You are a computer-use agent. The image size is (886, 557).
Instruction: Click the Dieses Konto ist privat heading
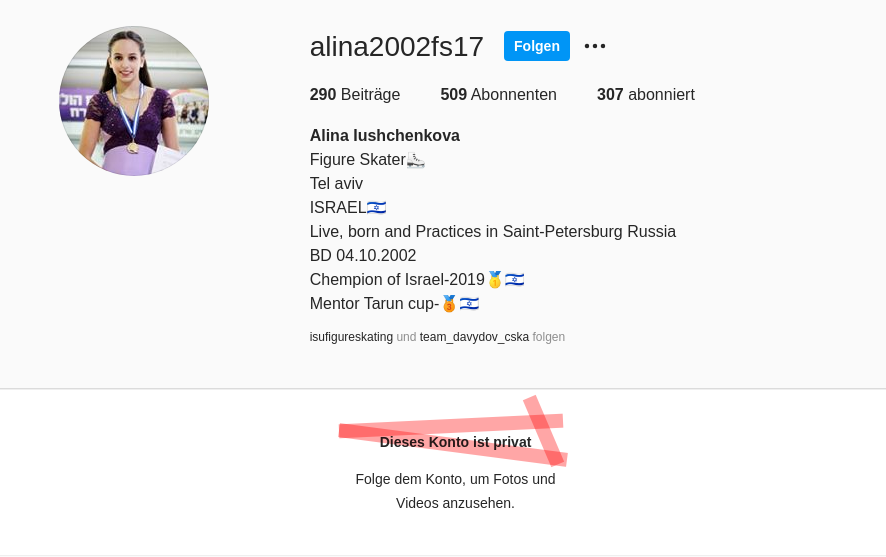[x=455, y=442]
